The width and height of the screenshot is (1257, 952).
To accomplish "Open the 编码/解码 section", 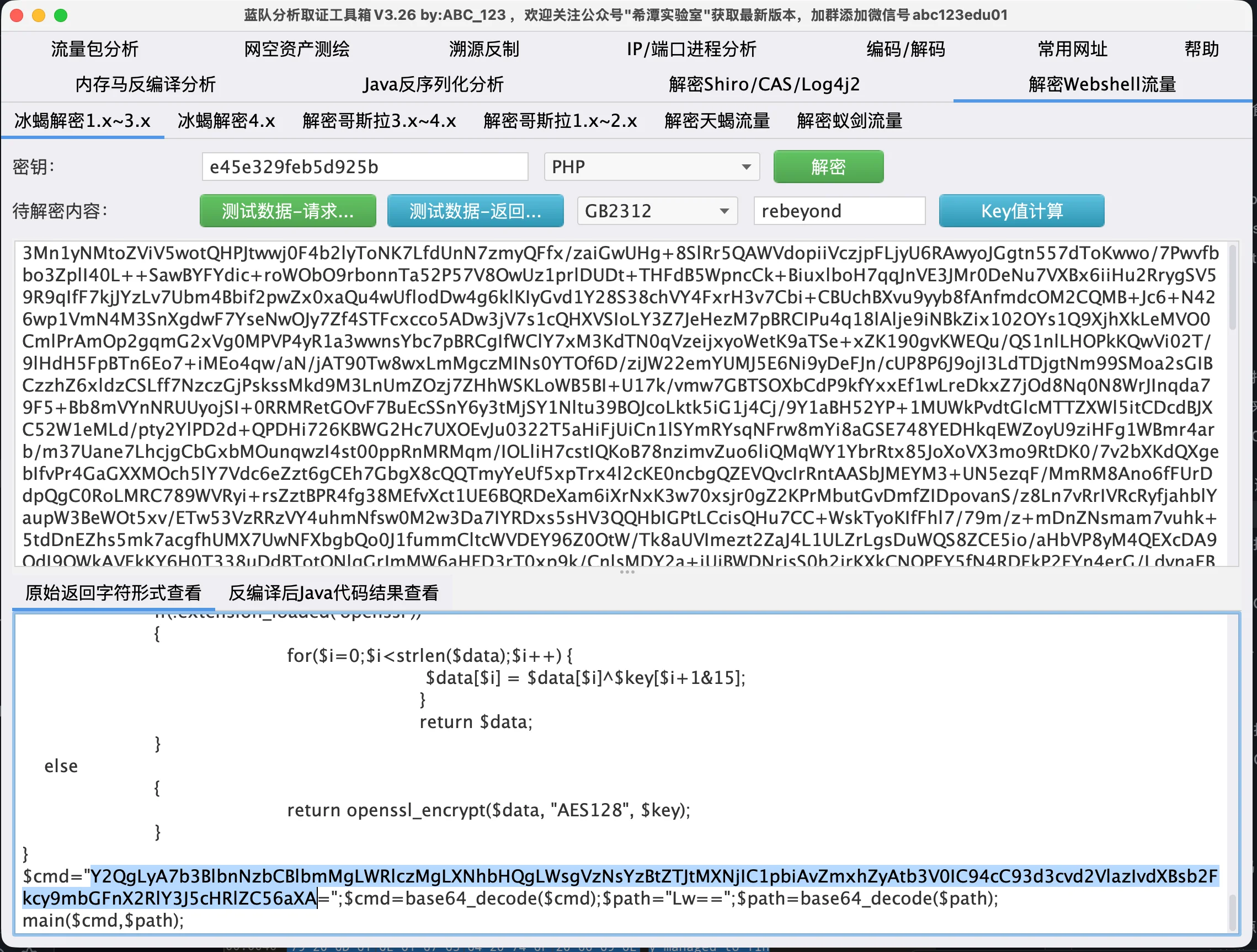I will coord(906,50).
